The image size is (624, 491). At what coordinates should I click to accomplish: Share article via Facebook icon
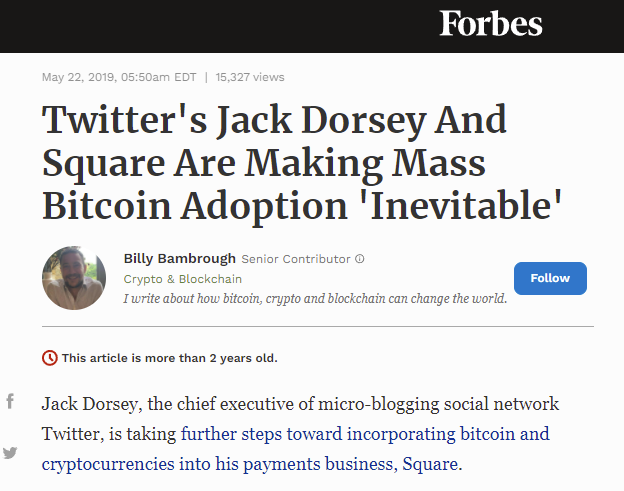[x=10, y=401]
